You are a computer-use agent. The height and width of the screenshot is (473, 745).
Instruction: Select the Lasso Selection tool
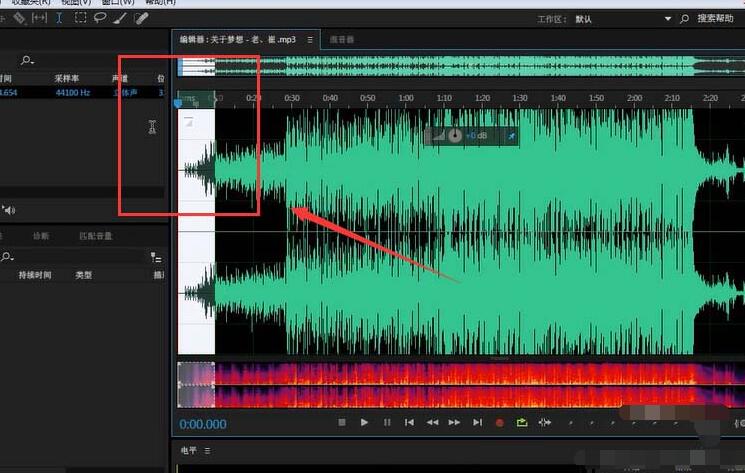click(100, 18)
